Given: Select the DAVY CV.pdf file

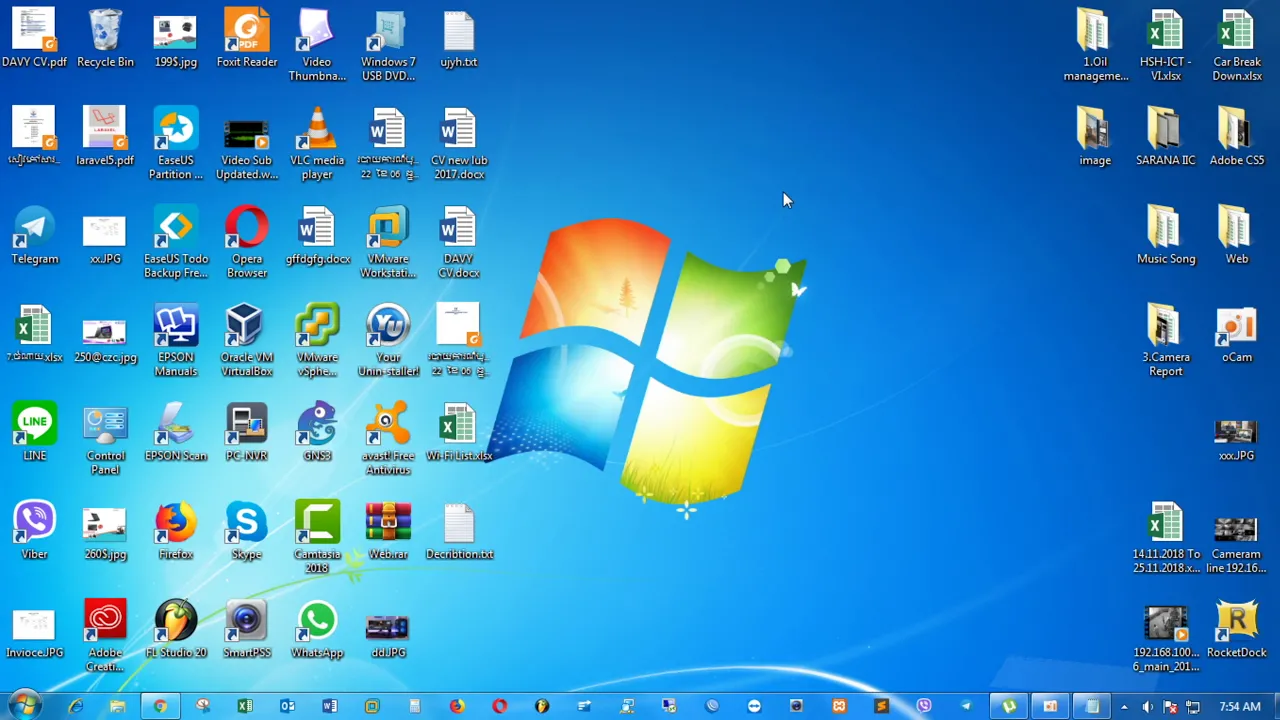Looking at the screenshot, I should click(x=35, y=38).
